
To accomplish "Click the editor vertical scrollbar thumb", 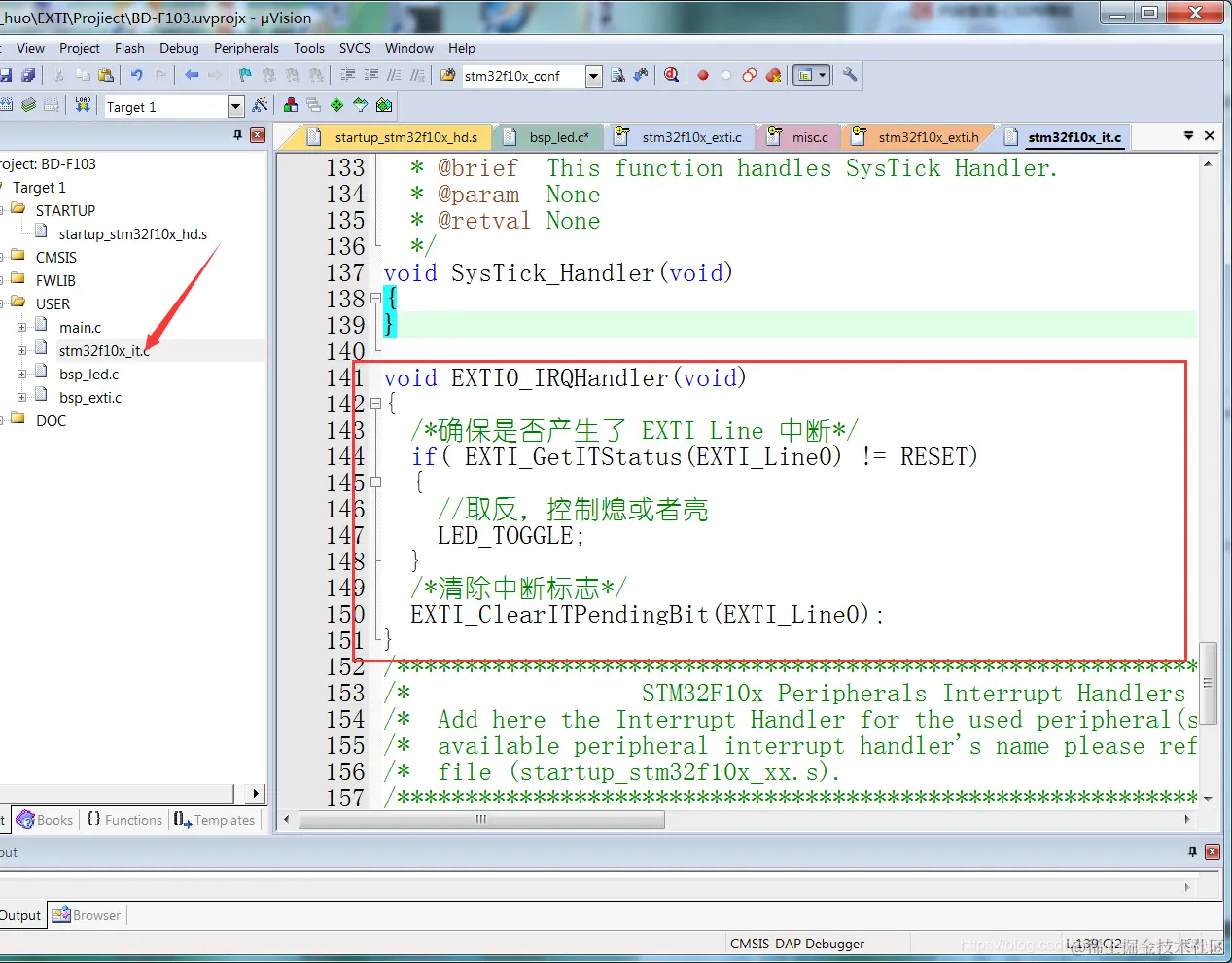I will pos(1208,683).
